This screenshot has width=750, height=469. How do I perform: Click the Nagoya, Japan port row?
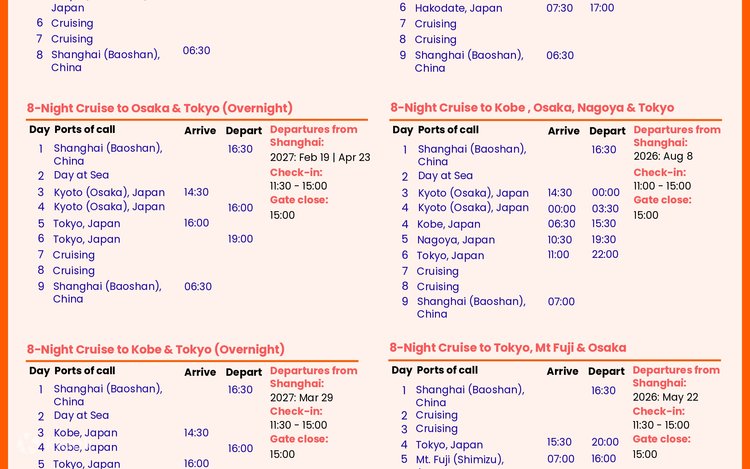click(456, 240)
